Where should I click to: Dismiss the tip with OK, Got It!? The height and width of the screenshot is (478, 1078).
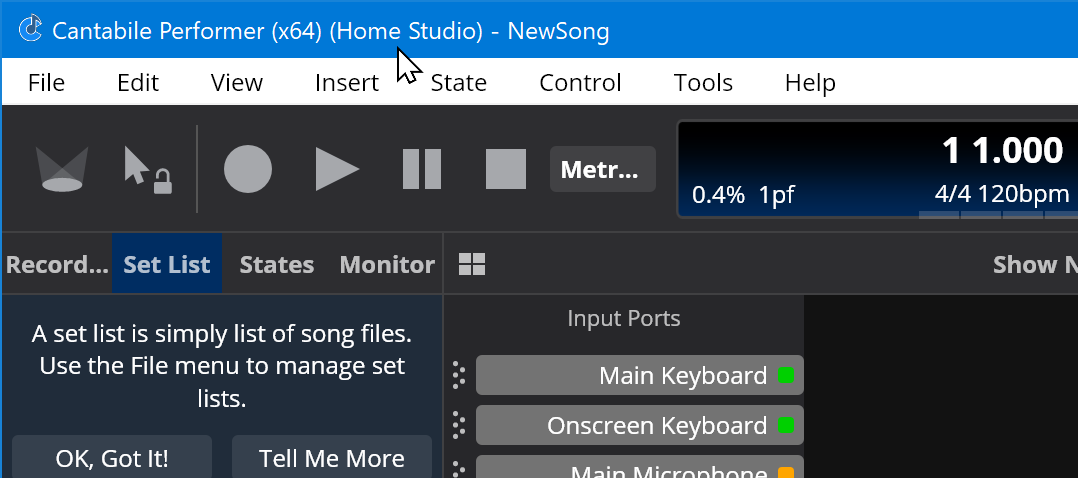pyautogui.click(x=111, y=457)
